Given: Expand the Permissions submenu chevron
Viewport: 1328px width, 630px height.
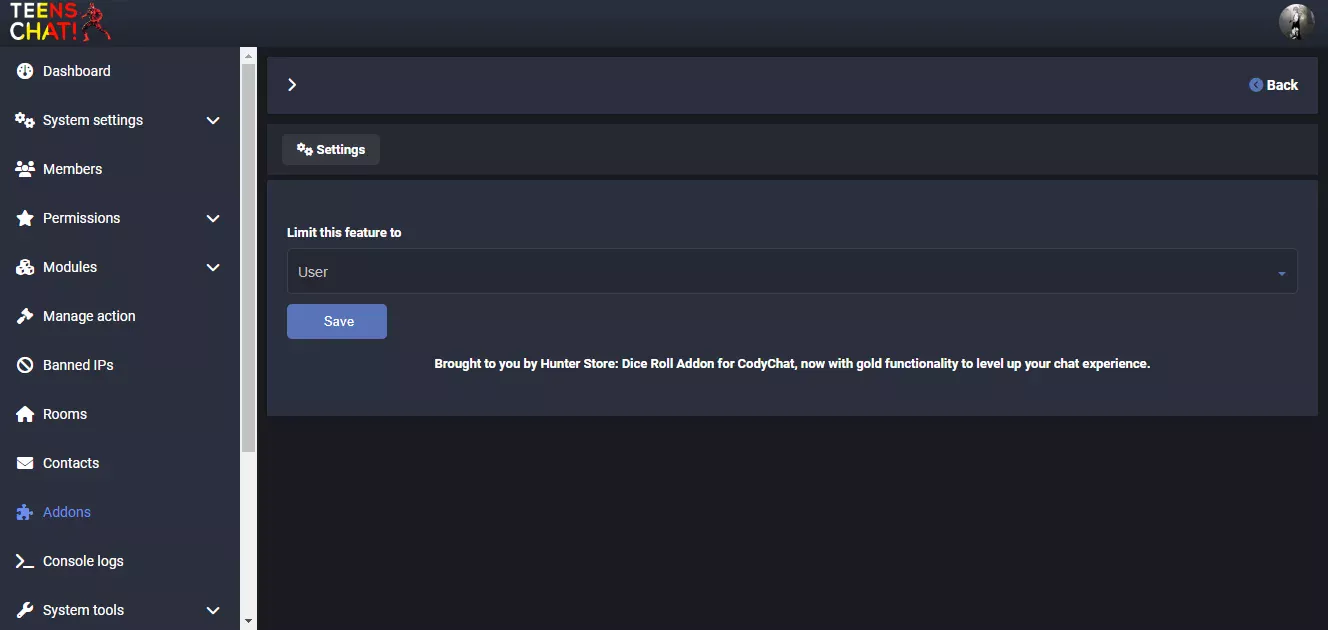Looking at the screenshot, I should point(213,218).
